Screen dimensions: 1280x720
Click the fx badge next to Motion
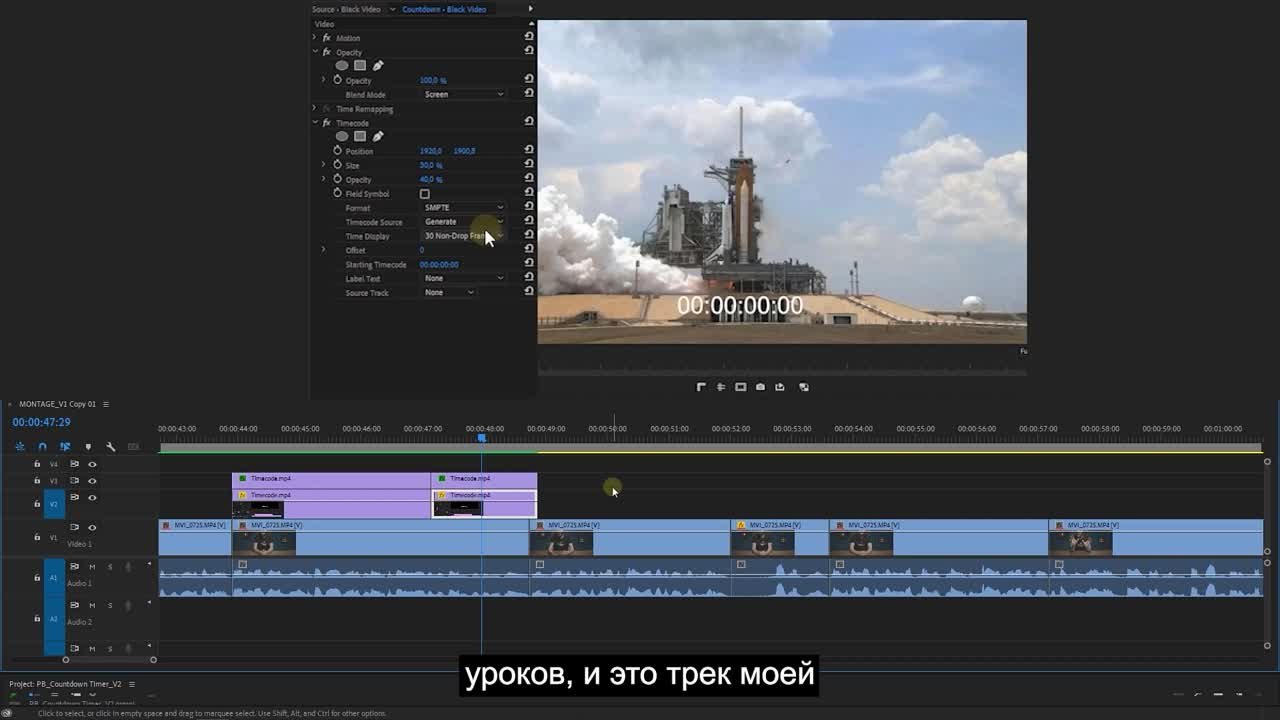pos(325,37)
